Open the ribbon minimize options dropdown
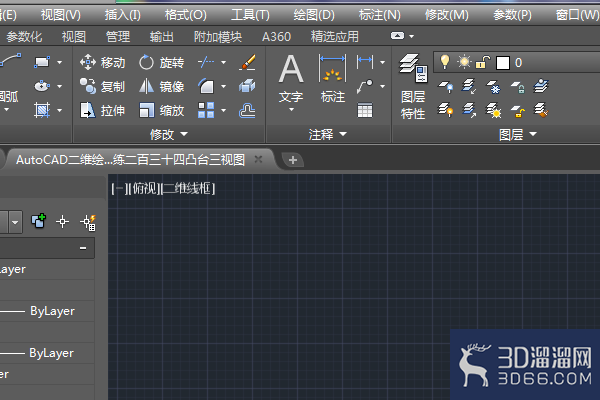This screenshot has height=400, width=600. 412,36
